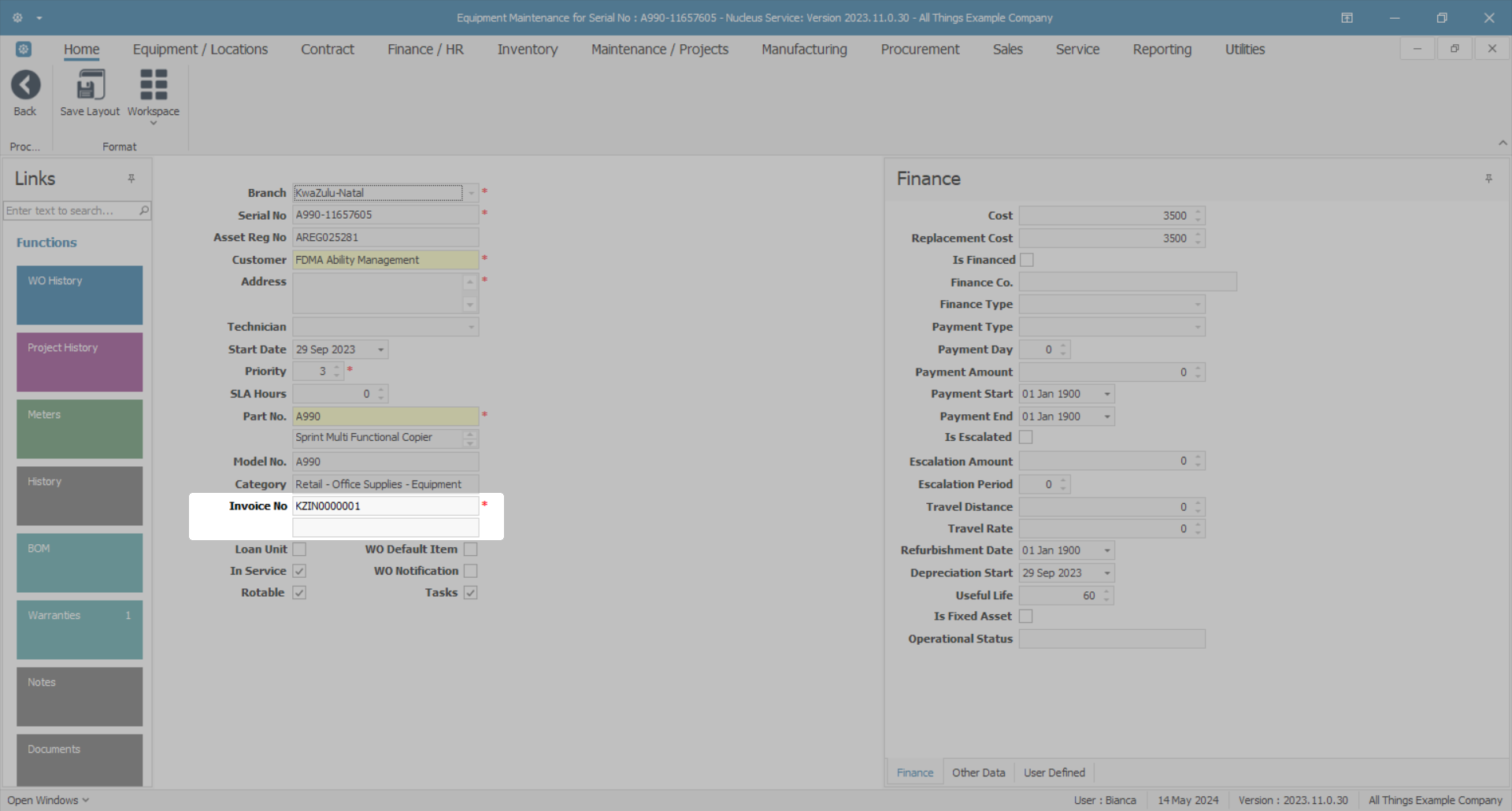Tick the Is Escalated checkbox
The image size is (1512, 811).
pyautogui.click(x=1026, y=437)
